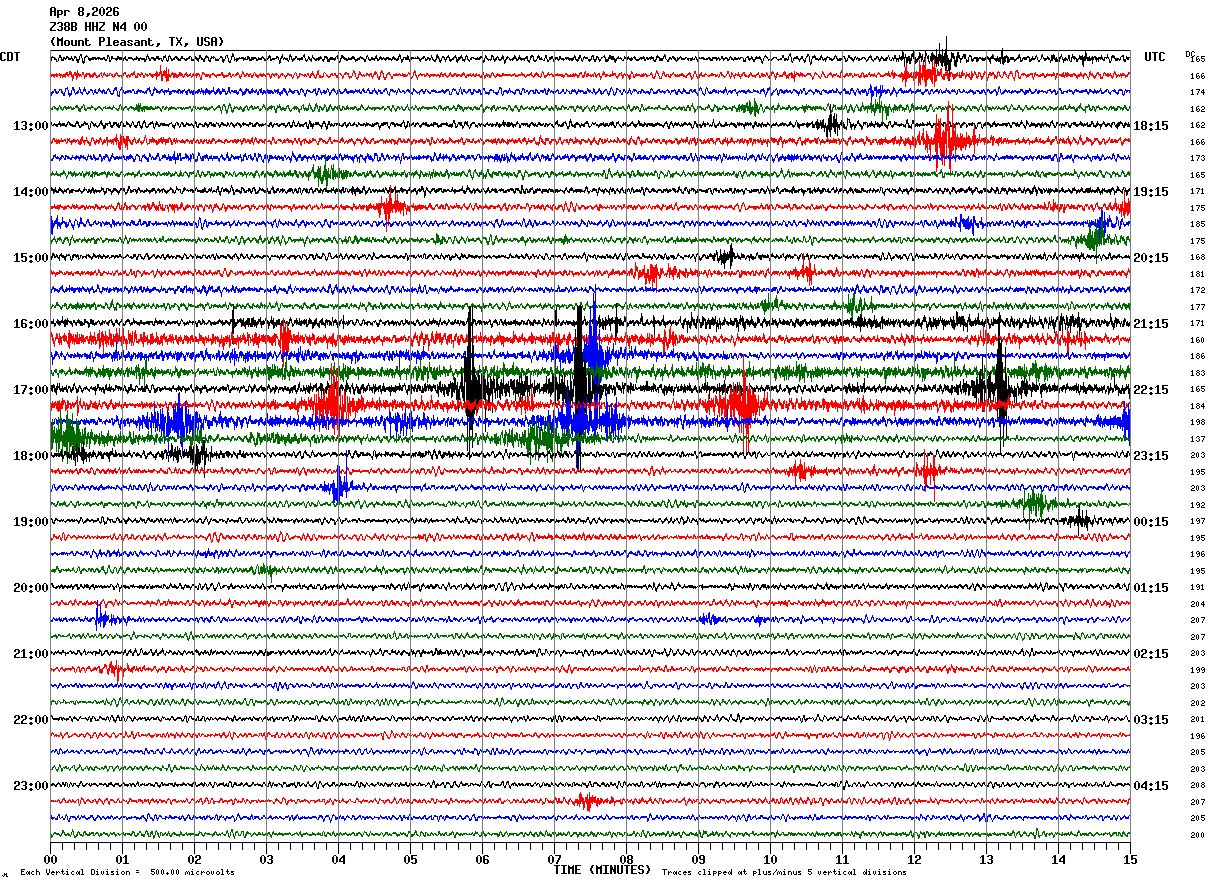Click the Apr 8,2026 date header
Viewport: 1210px width, 886px height.
[84, 12]
